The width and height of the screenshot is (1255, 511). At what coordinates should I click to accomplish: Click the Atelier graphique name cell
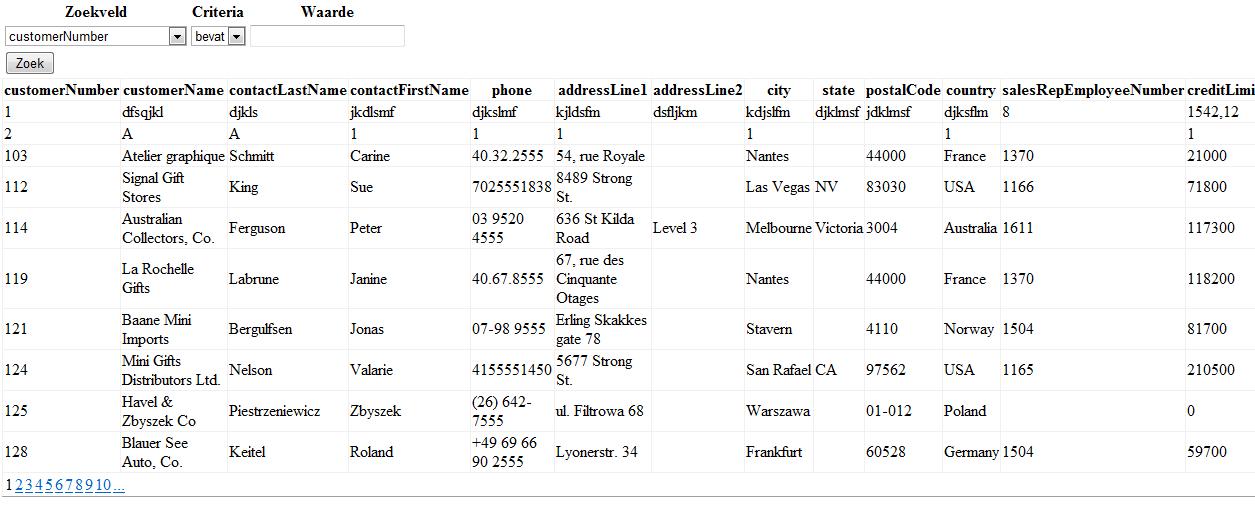[173, 156]
